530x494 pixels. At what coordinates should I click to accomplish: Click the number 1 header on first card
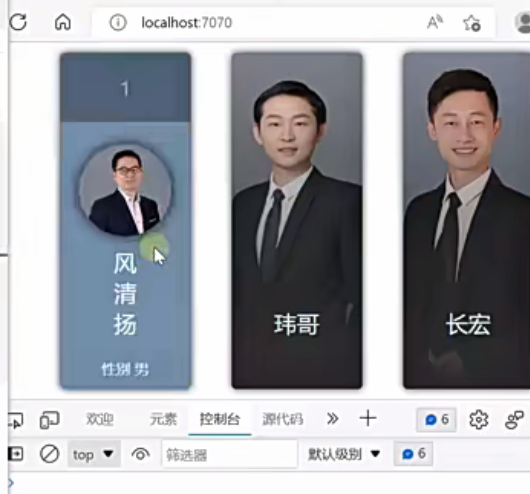[x=125, y=88]
